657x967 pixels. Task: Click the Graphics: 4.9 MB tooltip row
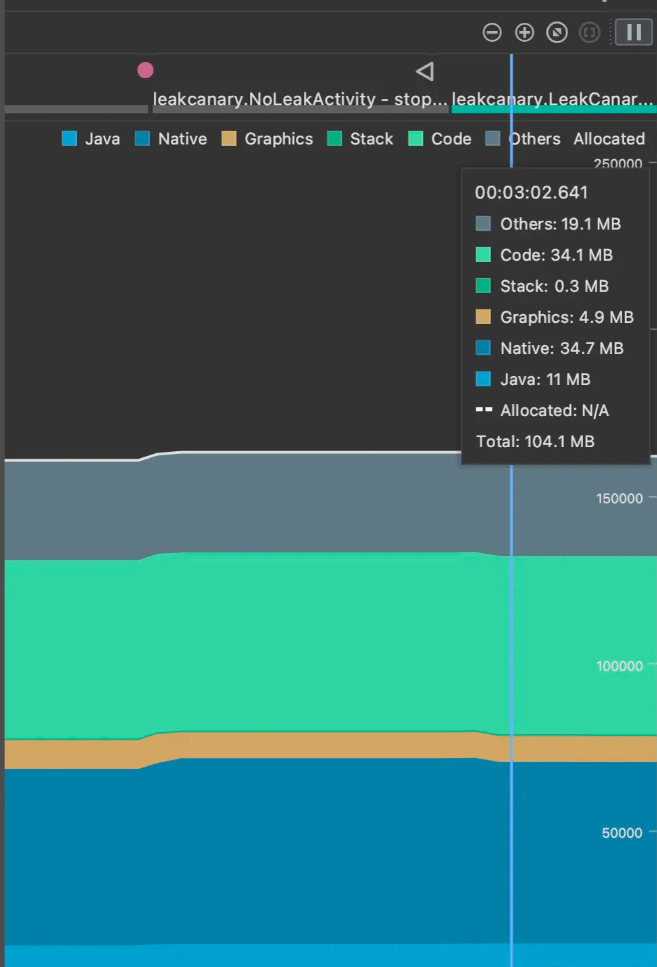coord(555,317)
